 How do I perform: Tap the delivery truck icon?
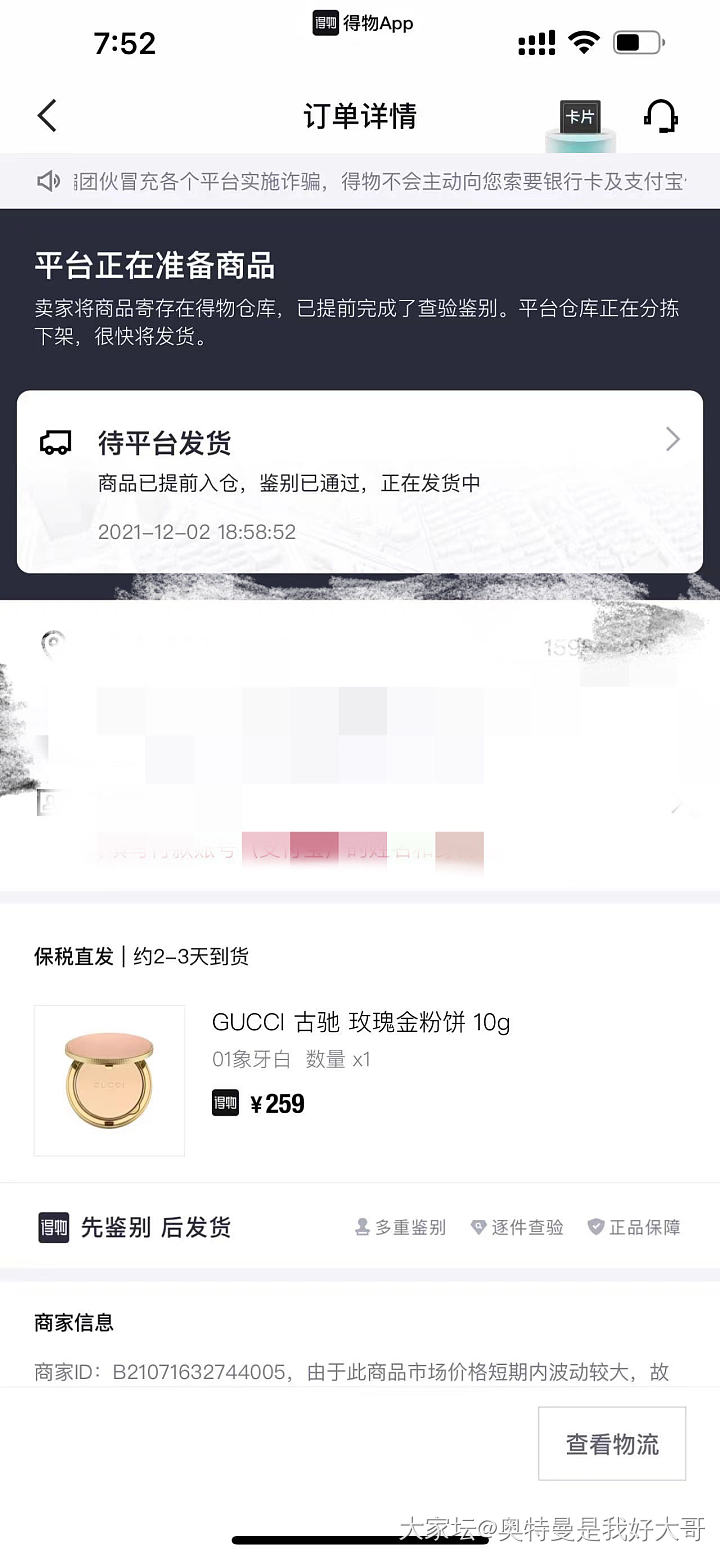pos(55,442)
